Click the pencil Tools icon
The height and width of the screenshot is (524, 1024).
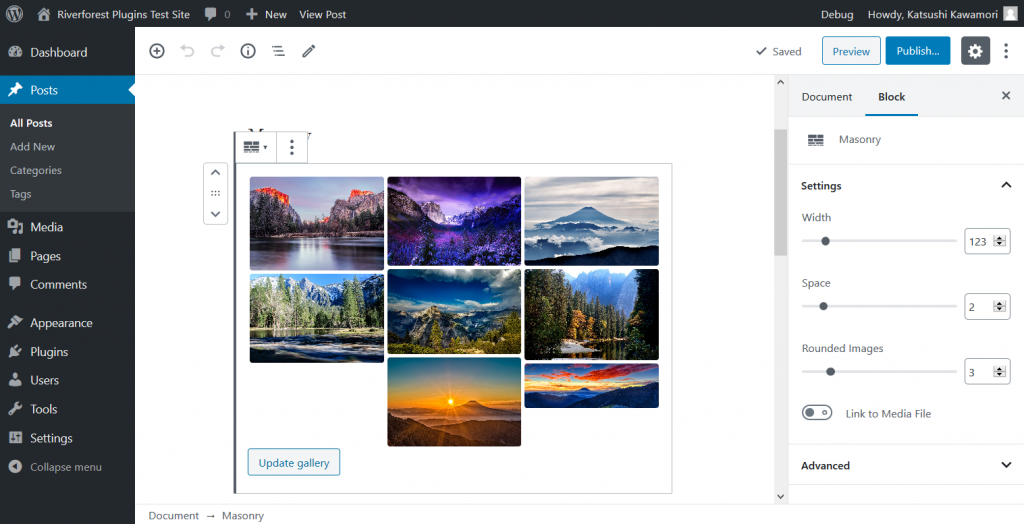pos(309,51)
